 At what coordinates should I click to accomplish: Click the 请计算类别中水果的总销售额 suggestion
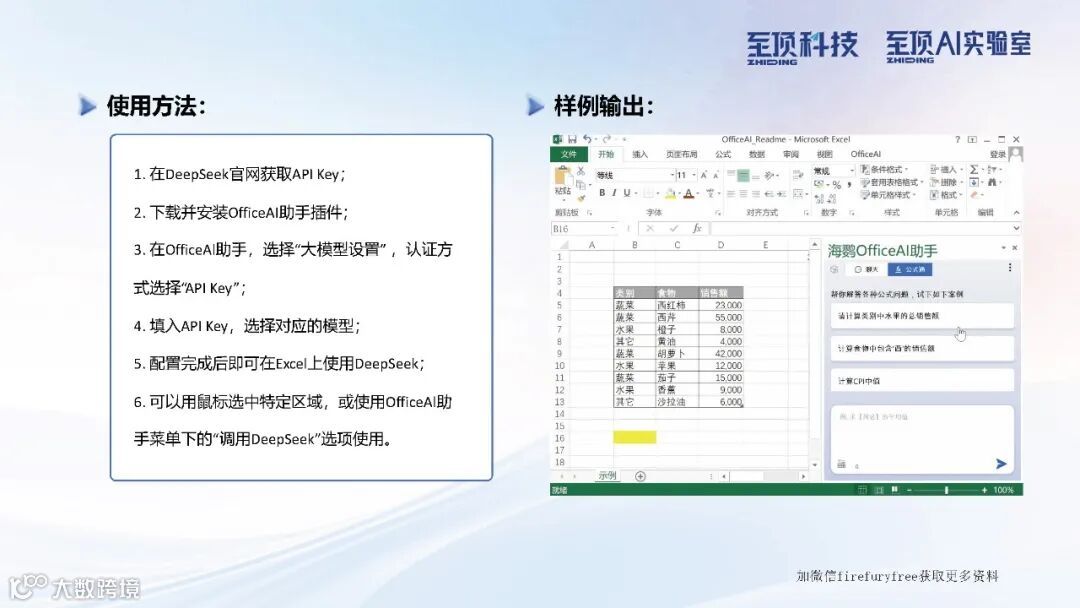(x=922, y=316)
